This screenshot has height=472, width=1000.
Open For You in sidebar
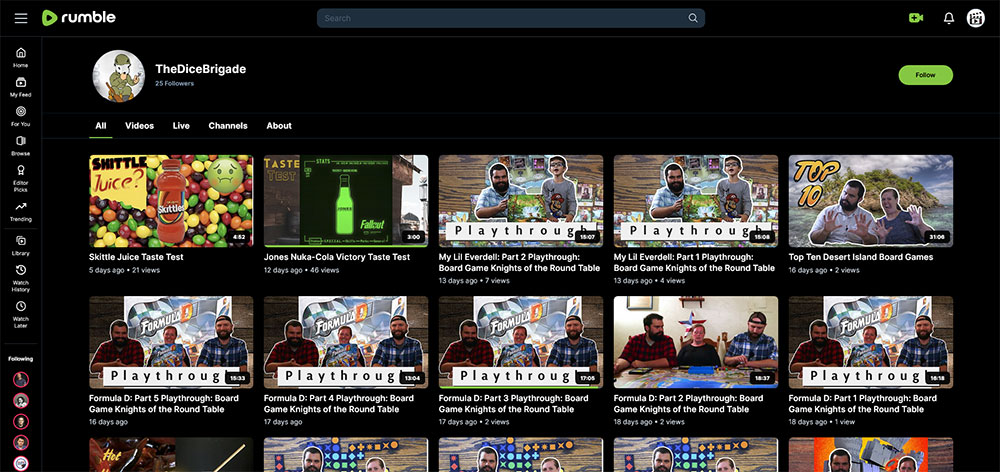[x=20, y=116]
